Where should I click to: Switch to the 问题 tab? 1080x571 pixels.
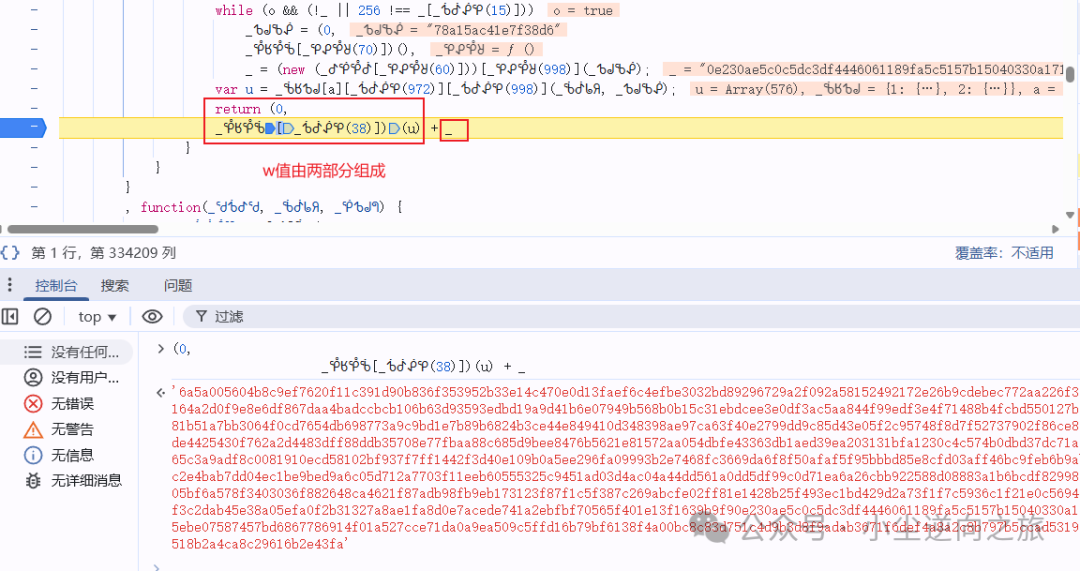pos(178,285)
